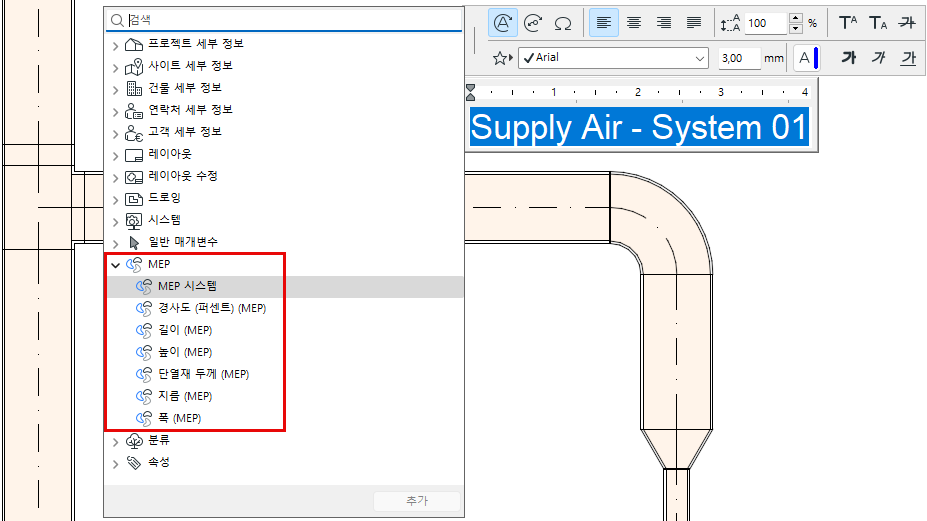Image resolution: width=927 pixels, height=521 pixels.
Task: Click the MEP group icon
Action: click(134, 264)
